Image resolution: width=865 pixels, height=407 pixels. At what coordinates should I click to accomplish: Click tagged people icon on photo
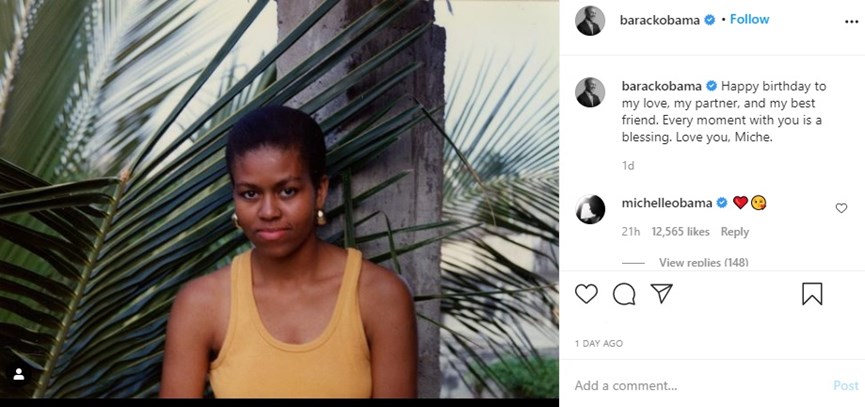click(x=18, y=374)
